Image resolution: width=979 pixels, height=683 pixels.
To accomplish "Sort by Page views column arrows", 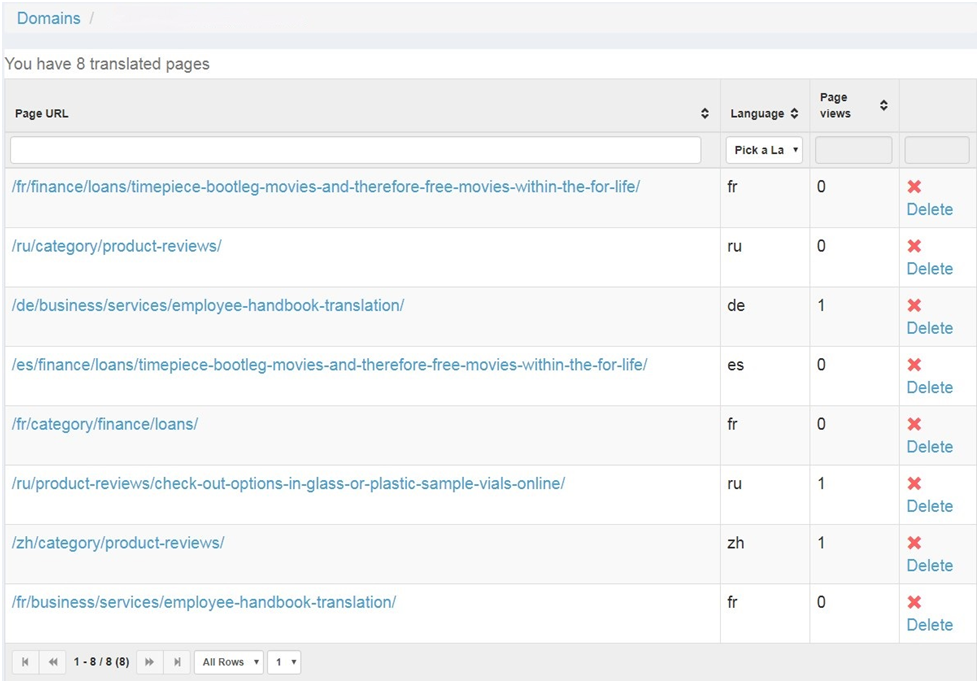I will coord(883,106).
